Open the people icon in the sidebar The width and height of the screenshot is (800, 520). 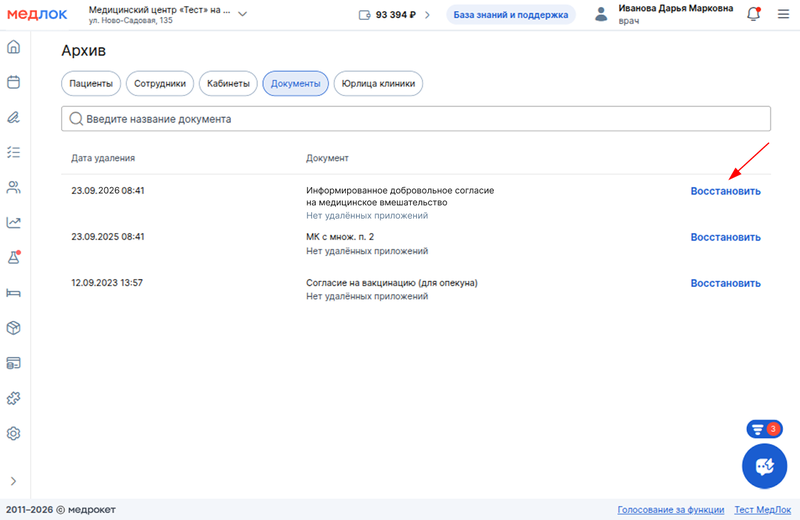[x=14, y=187]
